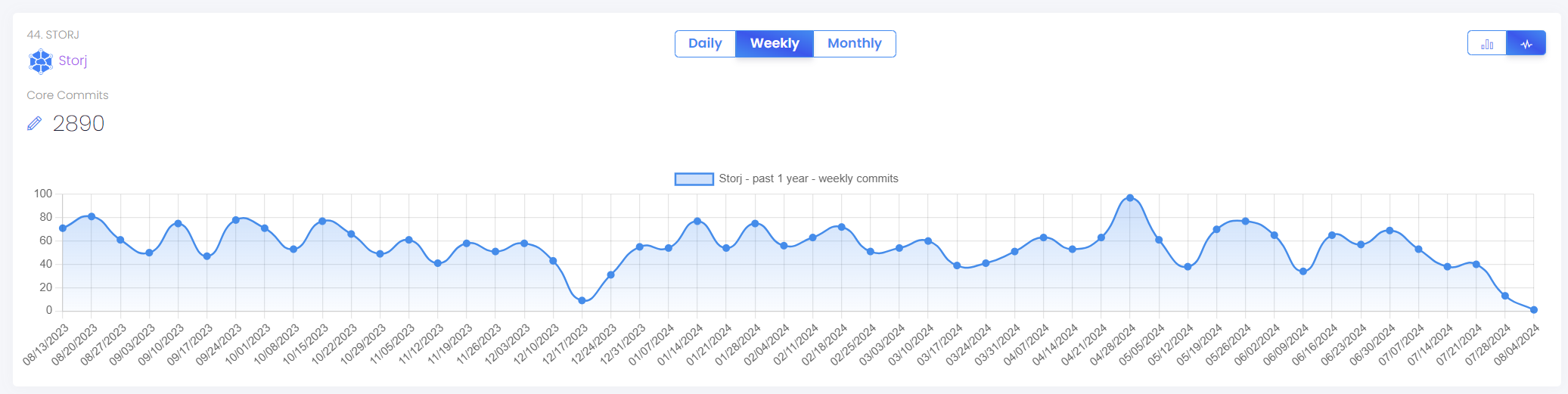Select the line chart view icon
This screenshot has height=394, width=1568.
point(1526,43)
